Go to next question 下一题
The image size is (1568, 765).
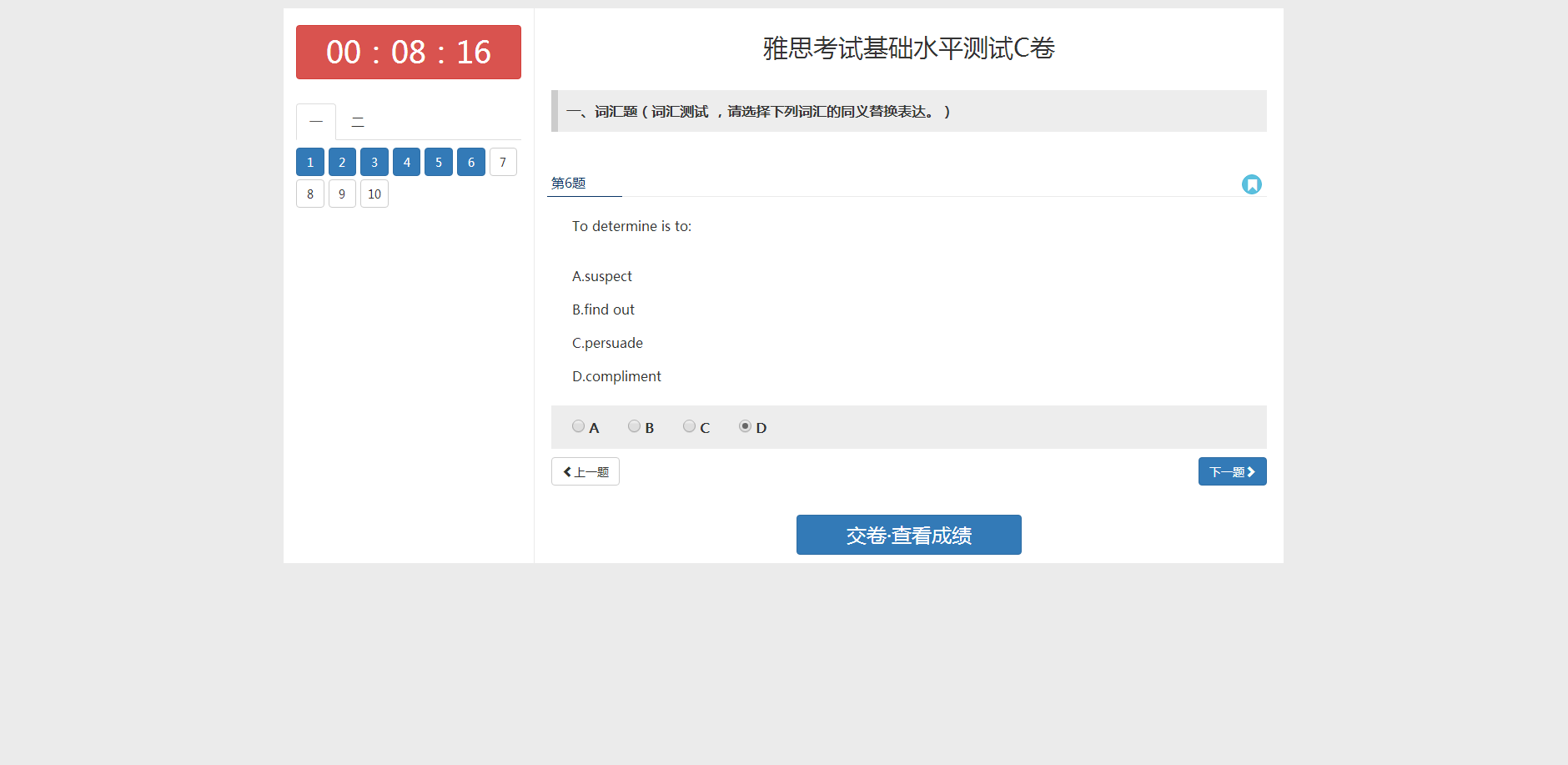pos(1232,471)
